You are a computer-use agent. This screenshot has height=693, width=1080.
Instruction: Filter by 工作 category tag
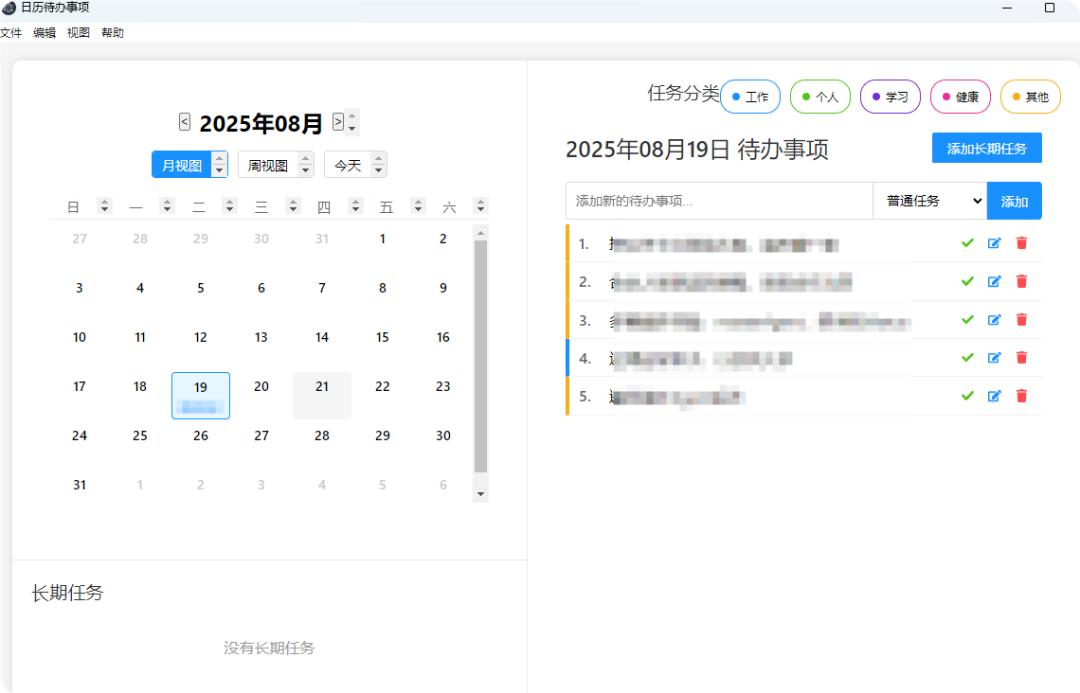coord(750,96)
